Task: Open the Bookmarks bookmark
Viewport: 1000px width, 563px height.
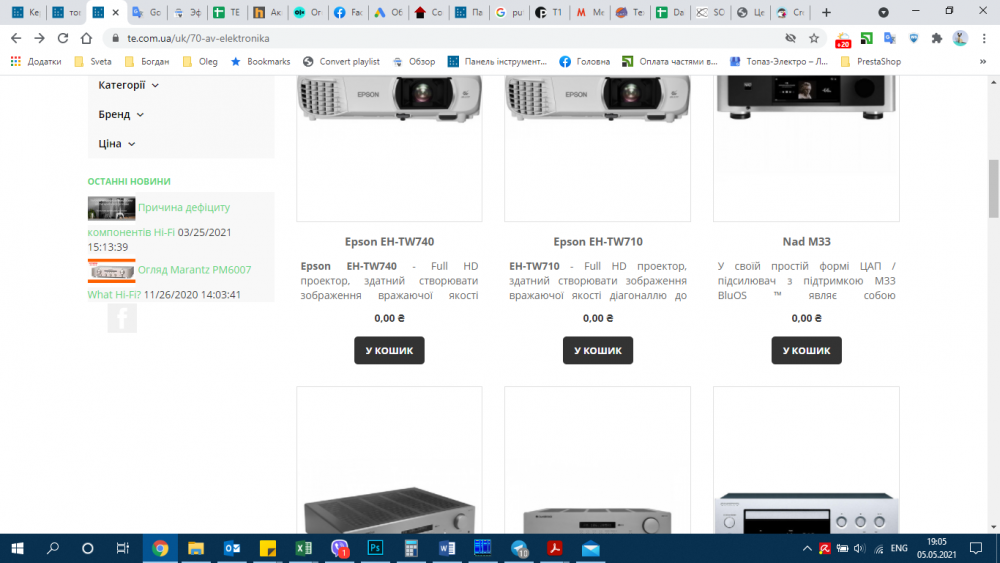Action: tap(260, 62)
